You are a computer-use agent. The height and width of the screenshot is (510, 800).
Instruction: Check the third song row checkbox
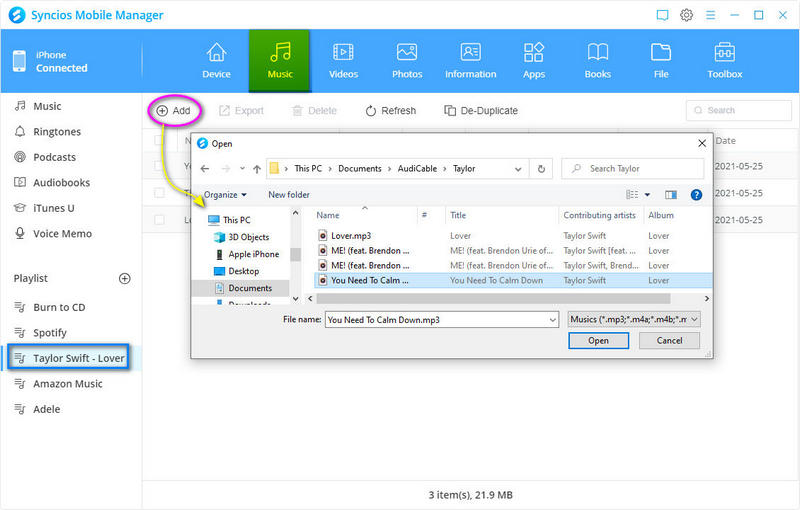pos(160,220)
